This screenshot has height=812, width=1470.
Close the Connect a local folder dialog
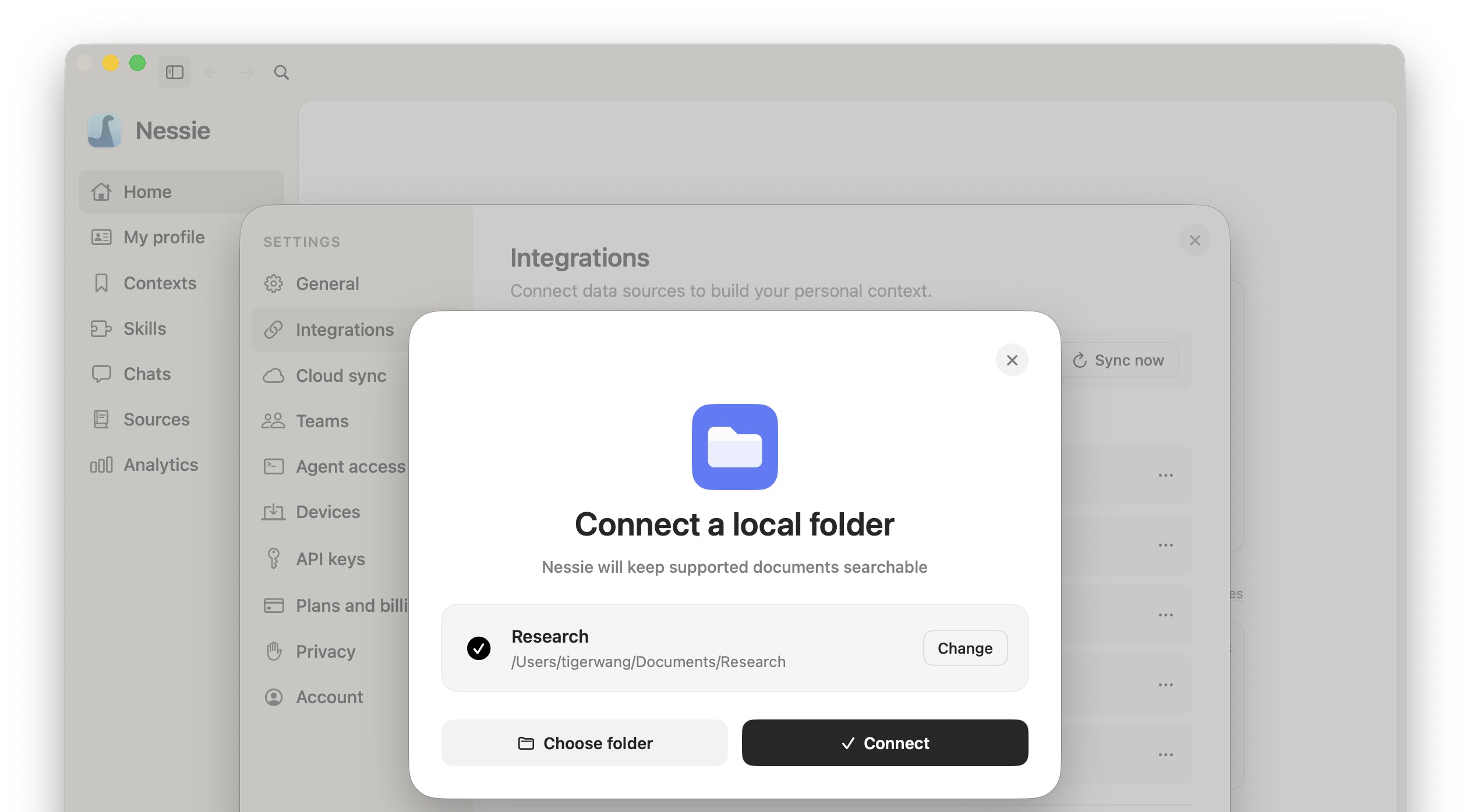point(1012,360)
